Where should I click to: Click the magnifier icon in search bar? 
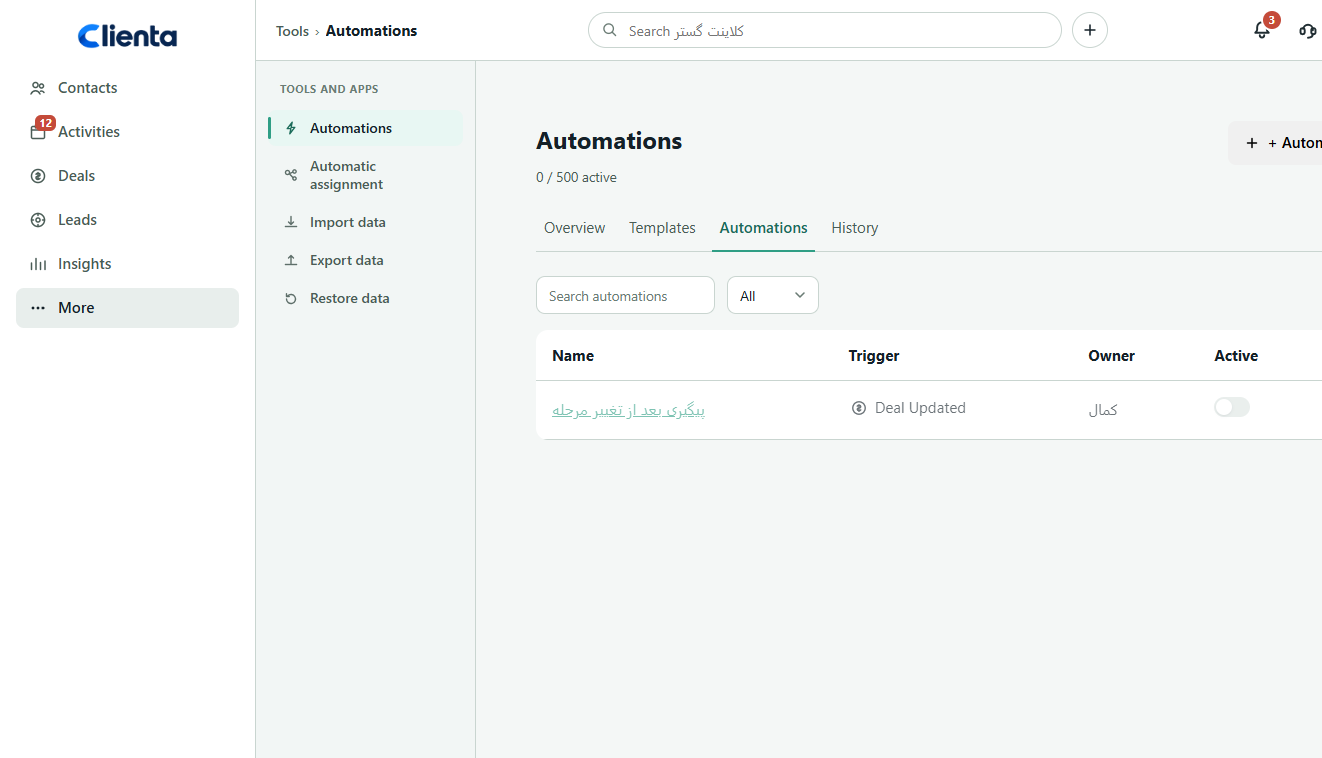pos(610,30)
